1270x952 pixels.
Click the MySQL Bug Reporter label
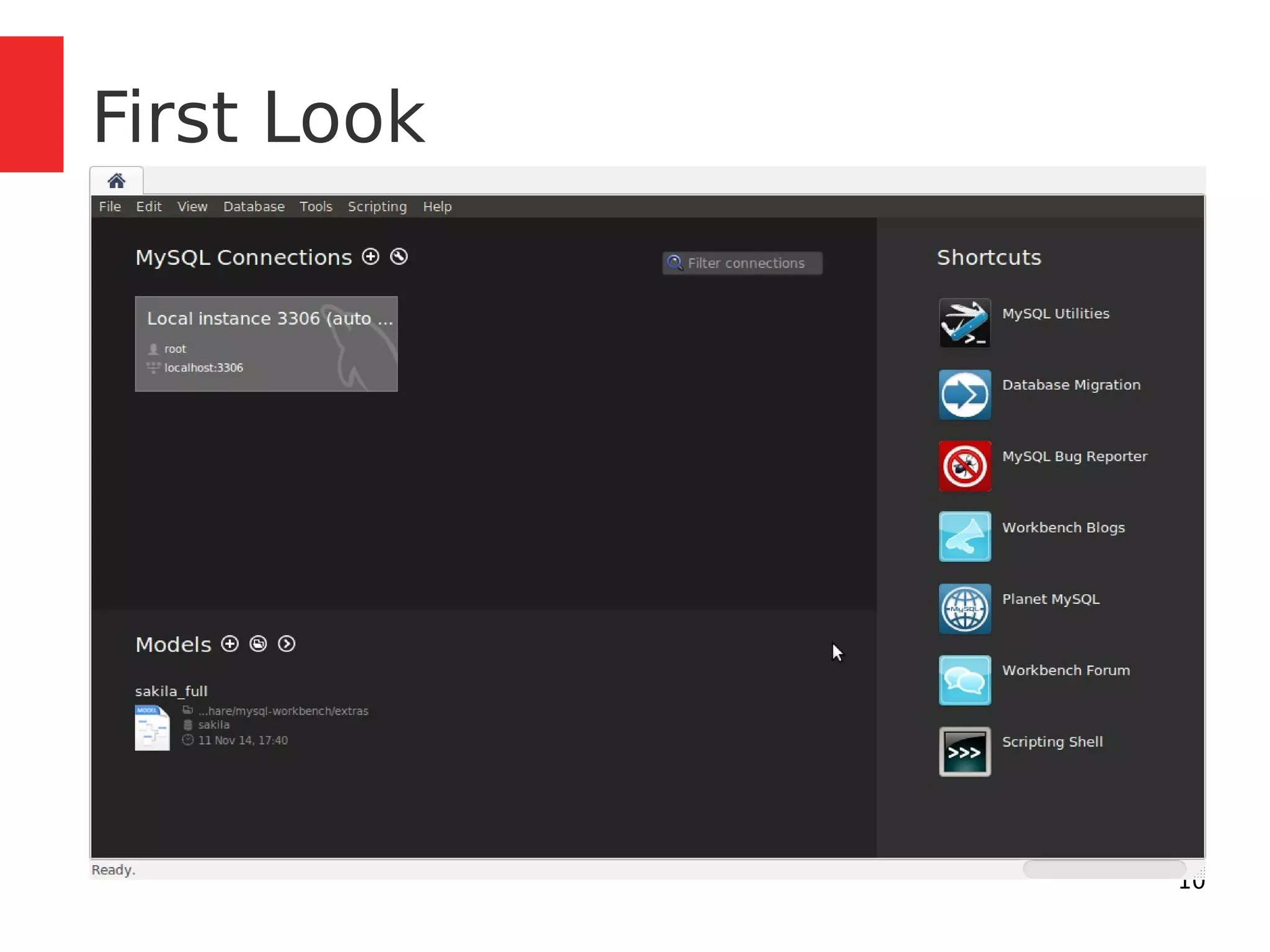pos(1075,456)
